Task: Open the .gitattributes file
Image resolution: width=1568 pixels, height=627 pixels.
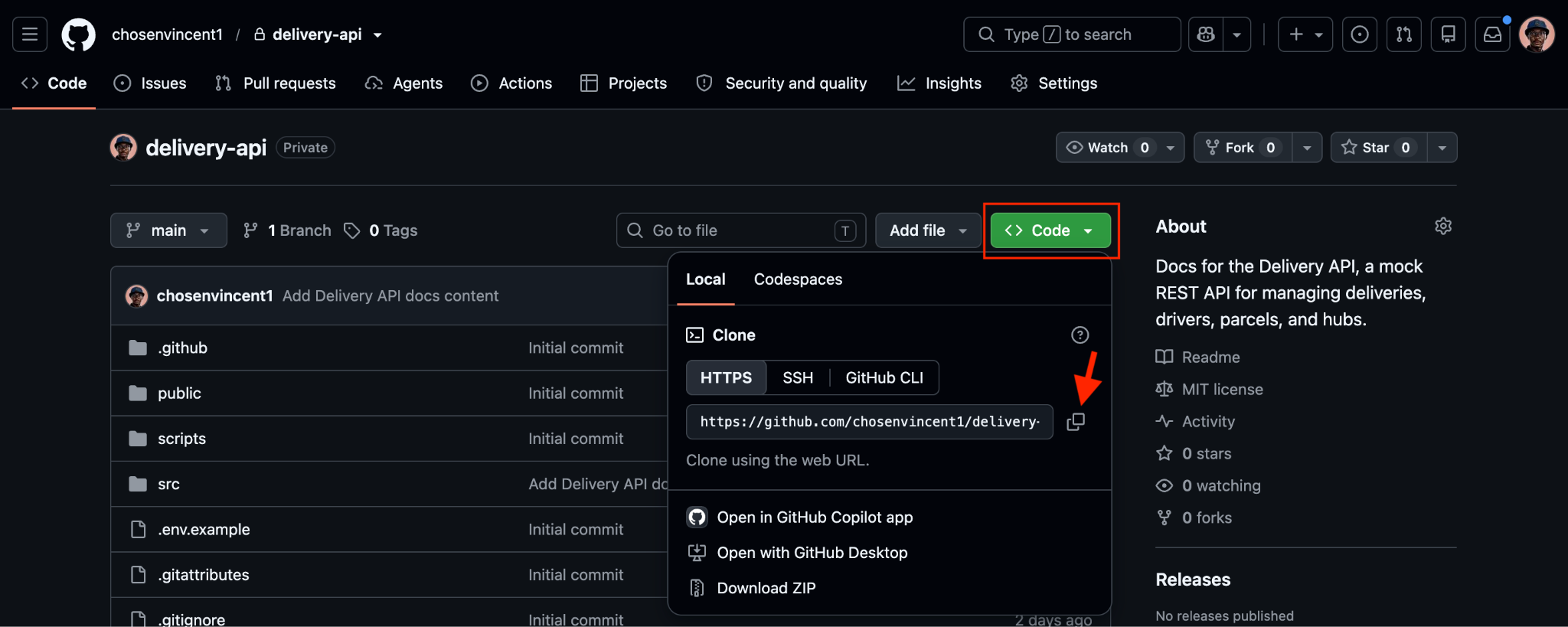Action: pyautogui.click(x=204, y=575)
